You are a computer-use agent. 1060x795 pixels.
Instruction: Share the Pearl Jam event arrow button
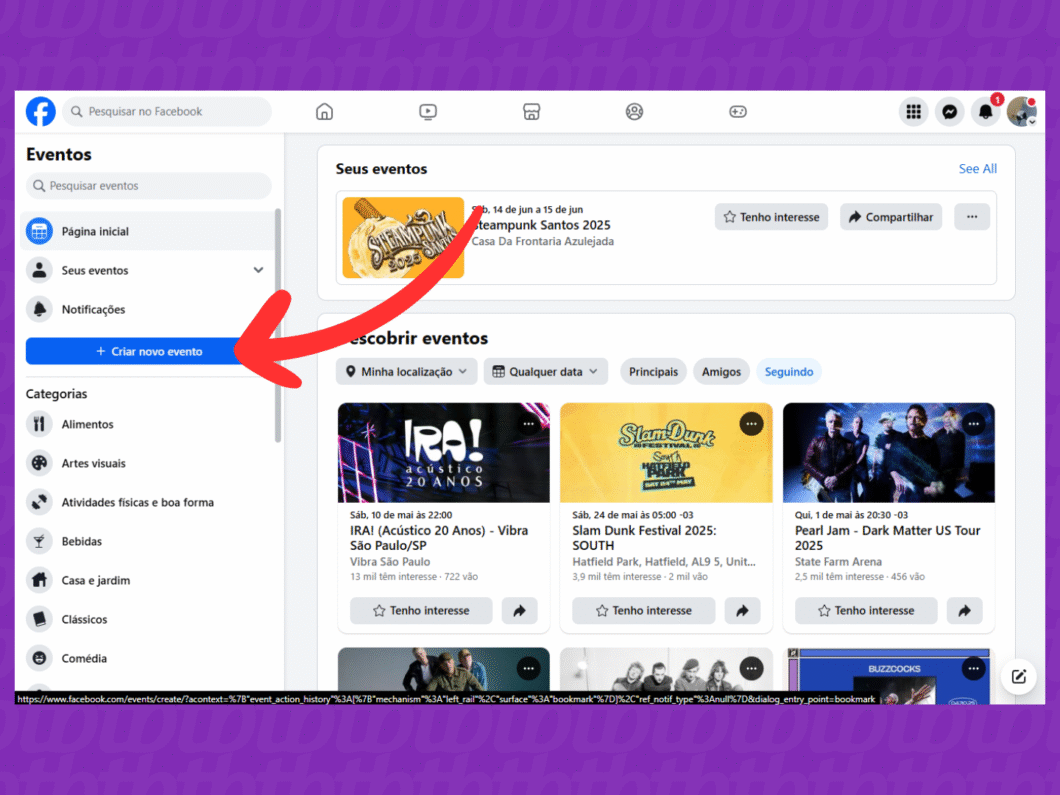coord(965,610)
